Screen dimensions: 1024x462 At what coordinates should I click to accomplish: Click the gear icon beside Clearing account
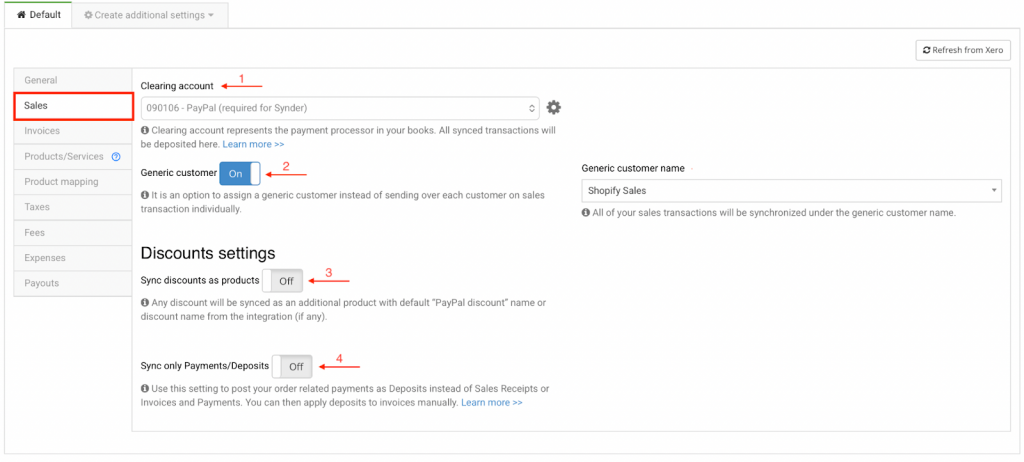click(553, 107)
